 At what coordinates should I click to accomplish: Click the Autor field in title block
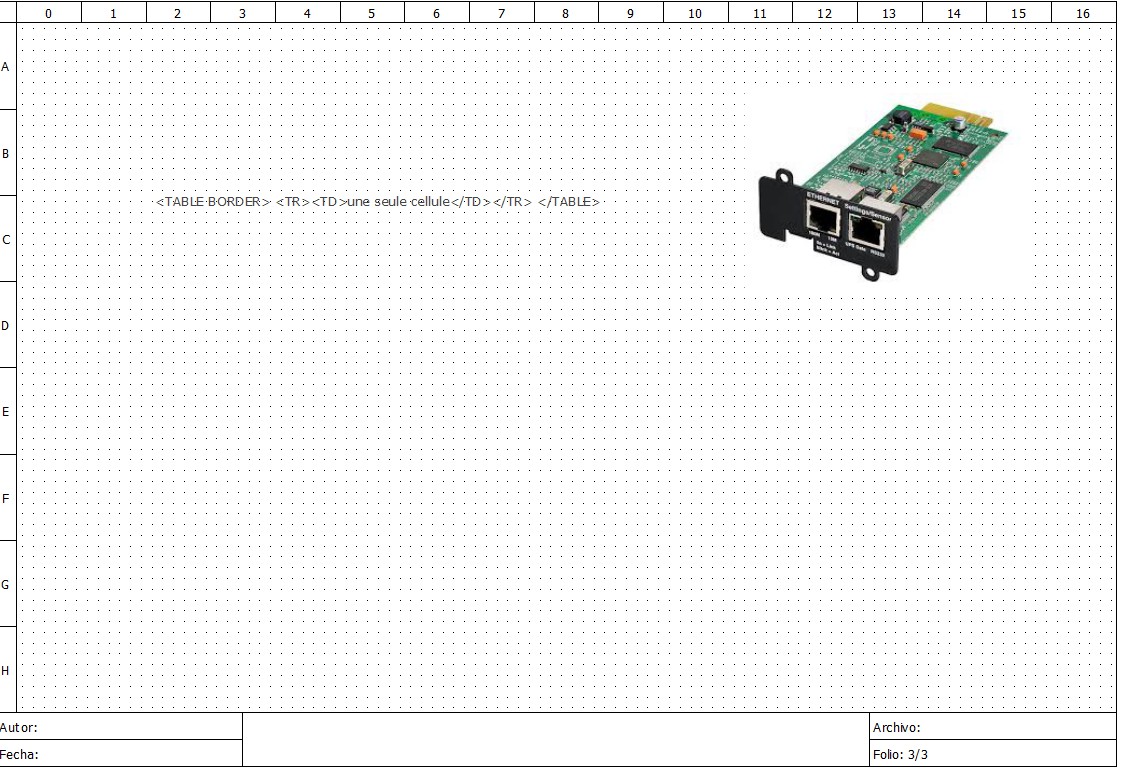click(121, 727)
